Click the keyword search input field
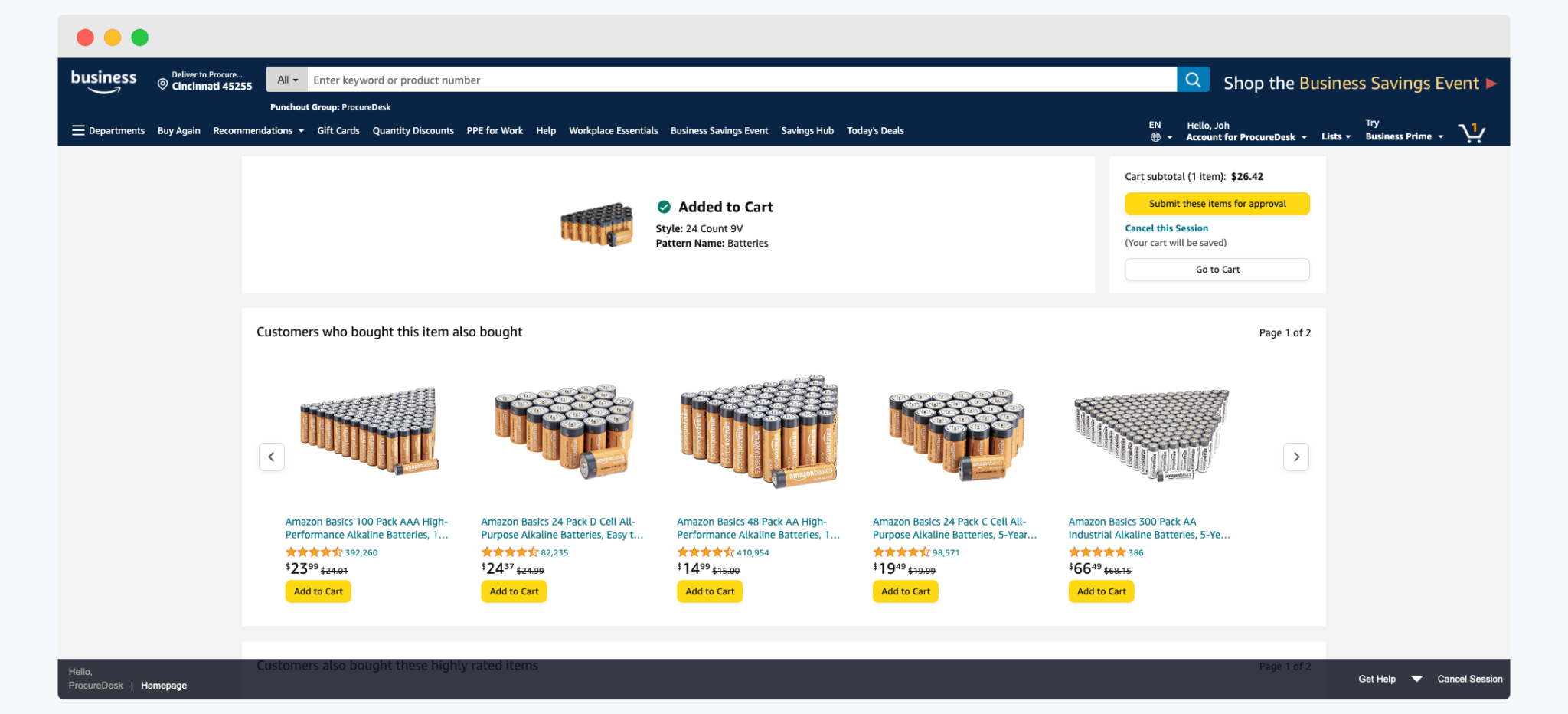The image size is (1568, 714). point(689,79)
